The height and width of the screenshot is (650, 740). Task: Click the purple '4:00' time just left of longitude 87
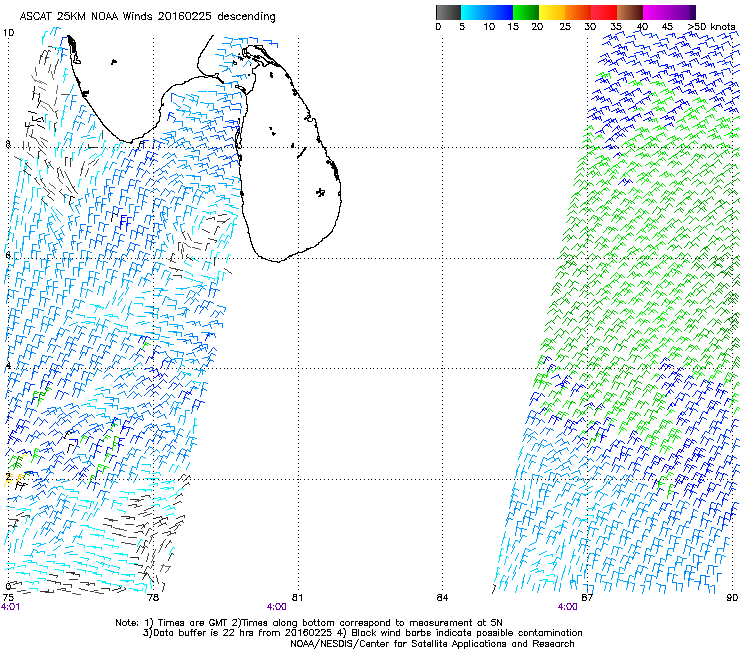pos(567,607)
